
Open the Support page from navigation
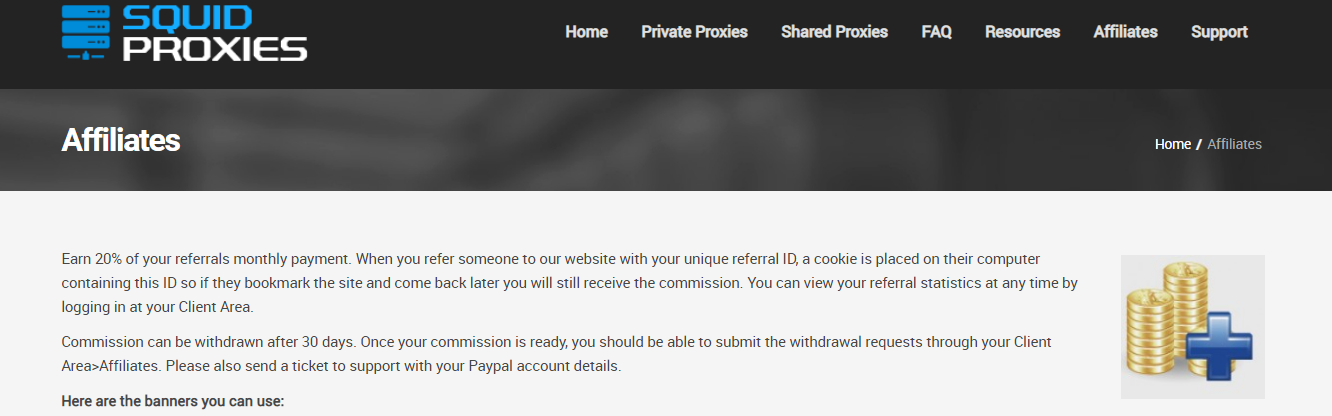click(1219, 32)
